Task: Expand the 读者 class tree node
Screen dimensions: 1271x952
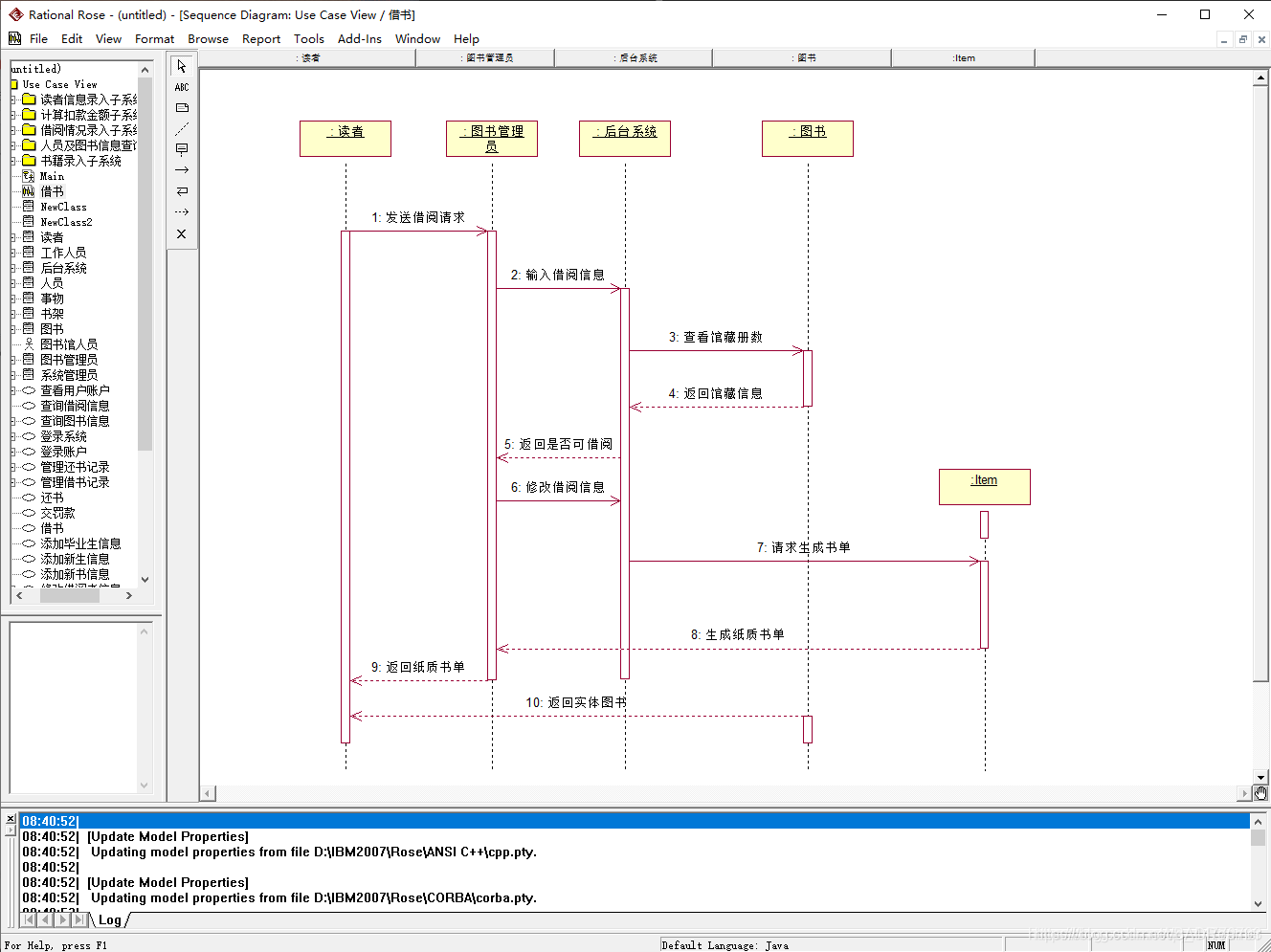Action: [x=13, y=237]
